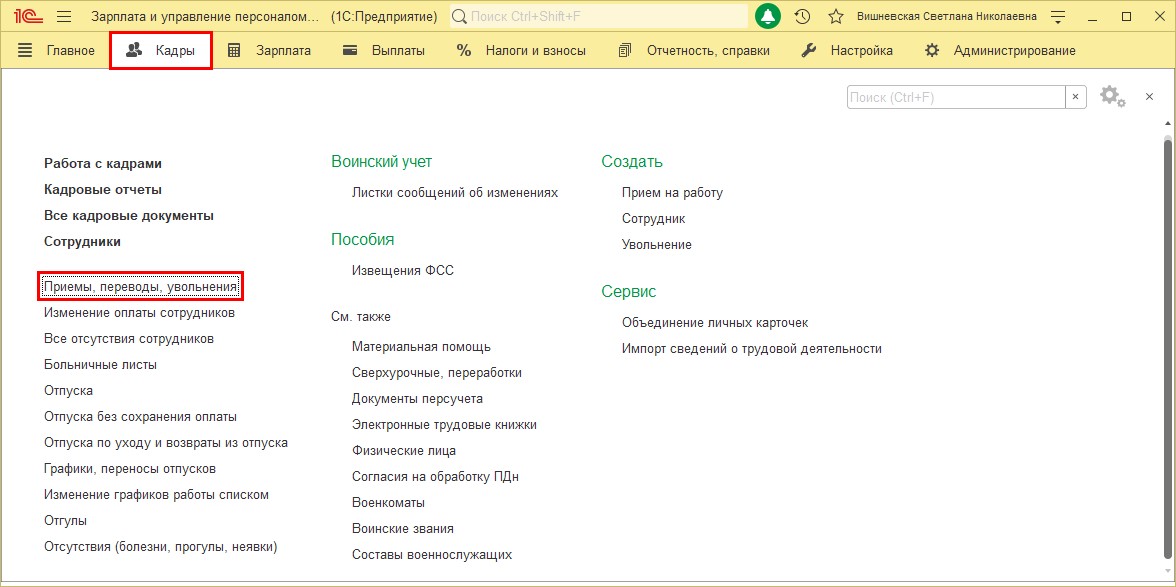The image size is (1176, 587).
Task: Focus the Поиск (Ctrl+F) search field
Action: 956,97
